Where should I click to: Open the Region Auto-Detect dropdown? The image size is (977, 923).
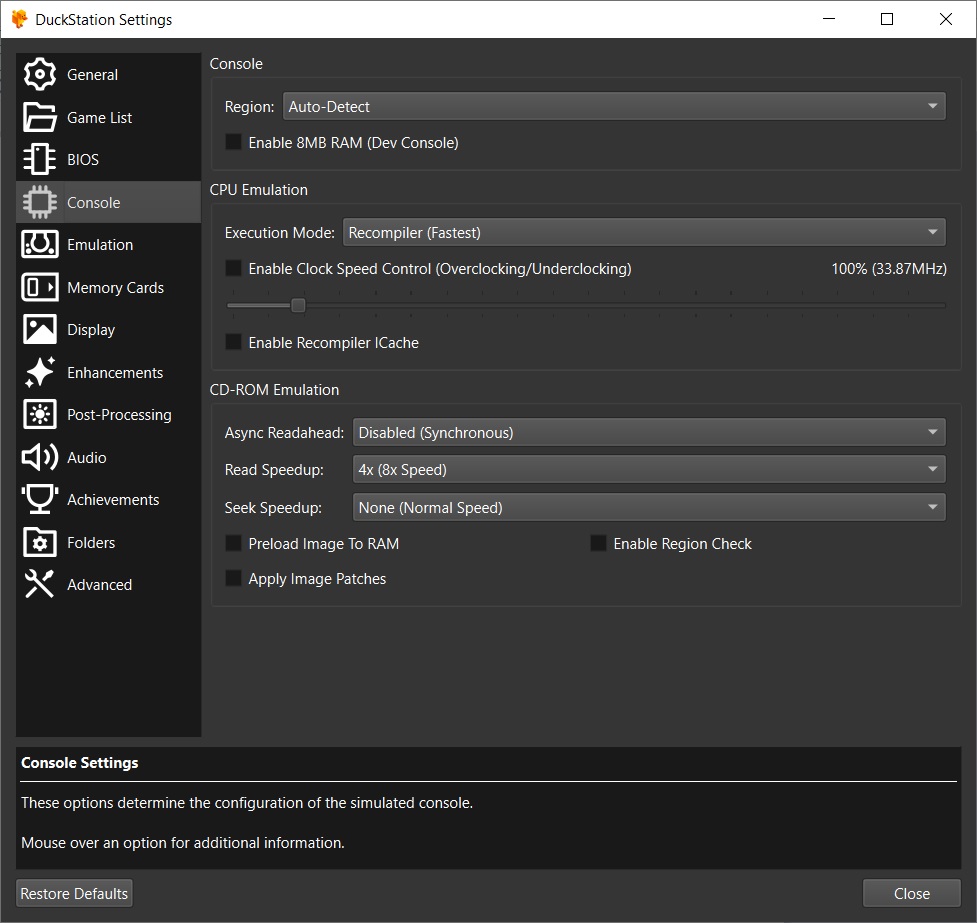coord(614,107)
